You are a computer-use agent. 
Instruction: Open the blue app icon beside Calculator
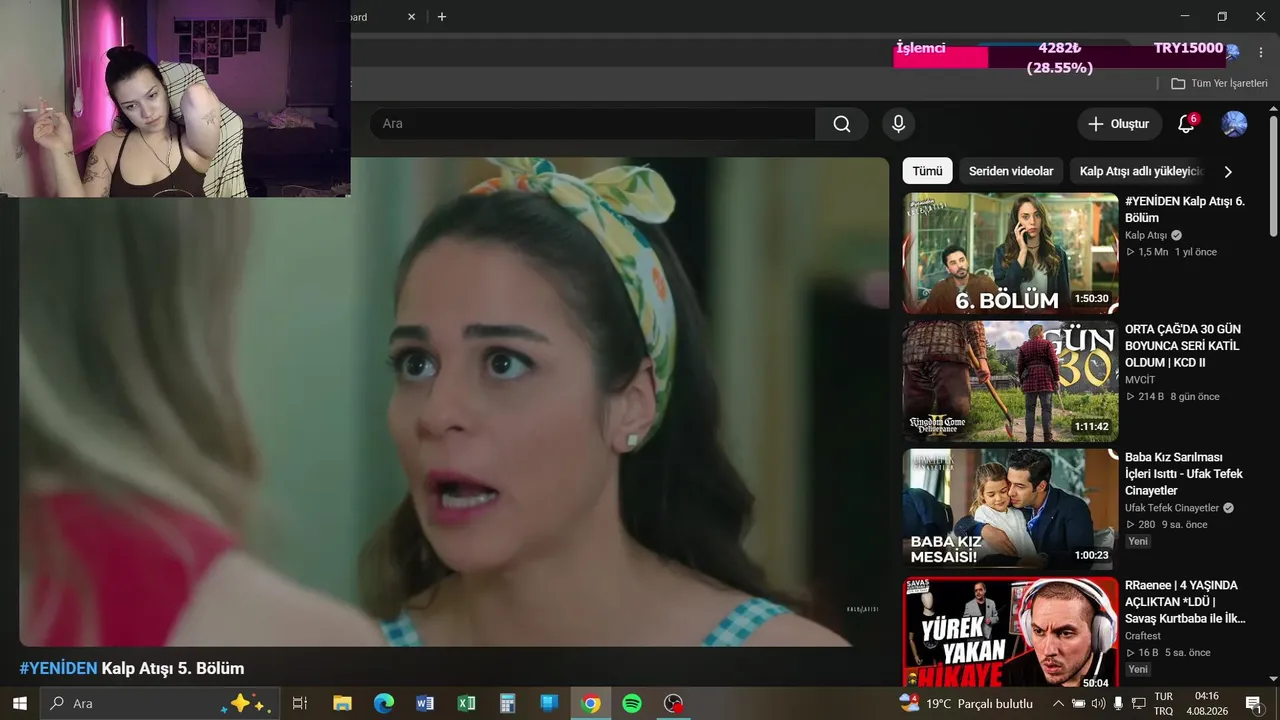549,703
